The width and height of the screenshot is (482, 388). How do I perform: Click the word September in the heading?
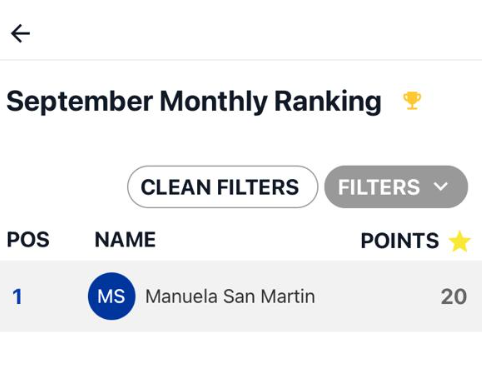(80, 102)
